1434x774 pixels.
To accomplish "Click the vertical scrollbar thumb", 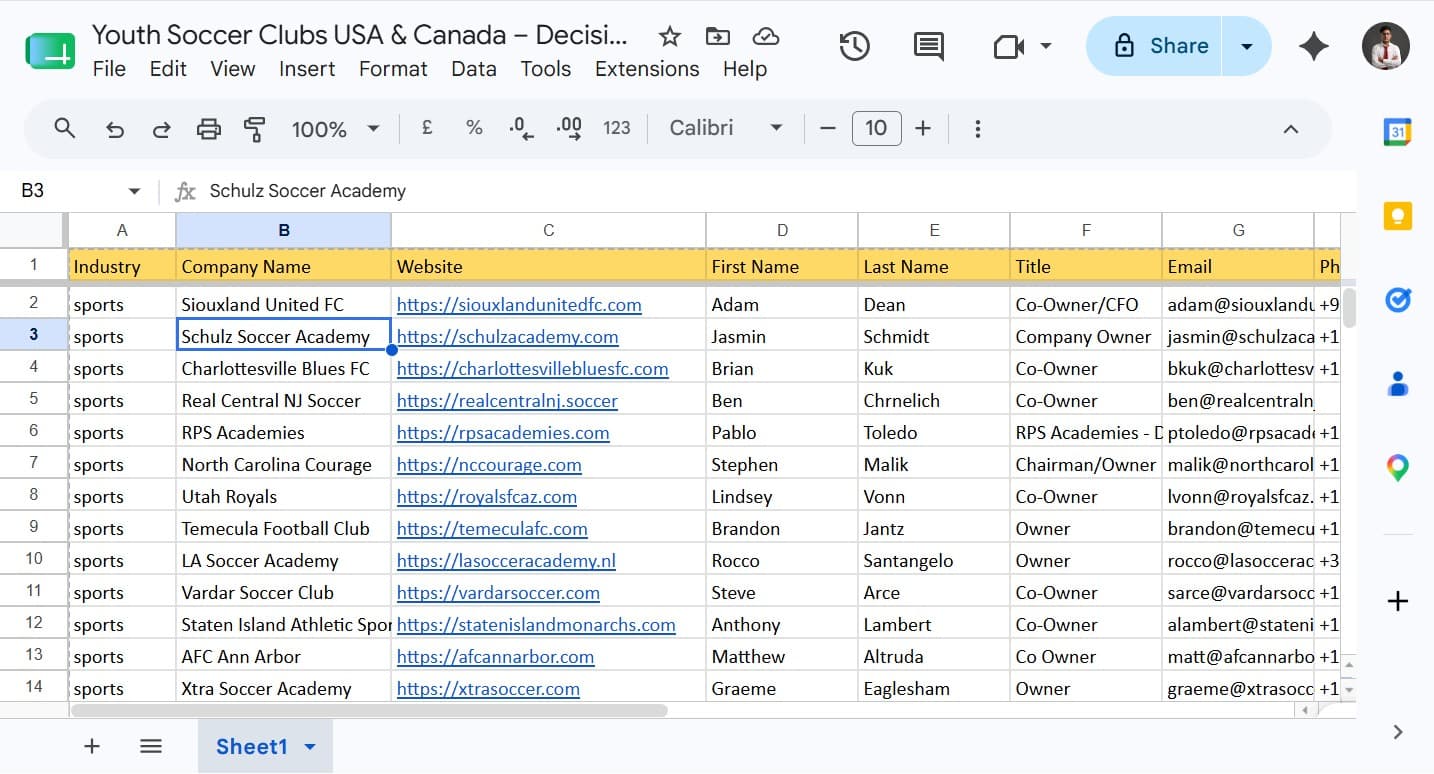I will click(x=1349, y=308).
